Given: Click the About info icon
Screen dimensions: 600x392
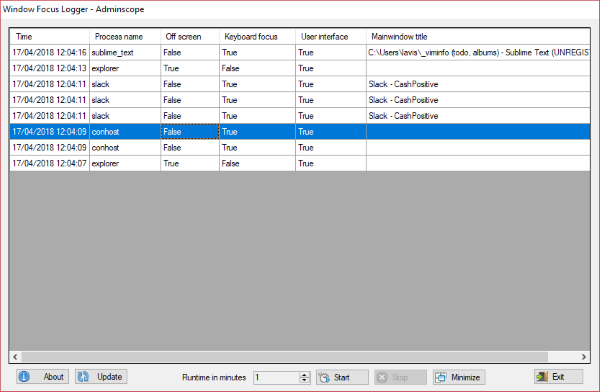Looking at the screenshot, I should pyautogui.click(x=24, y=377).
